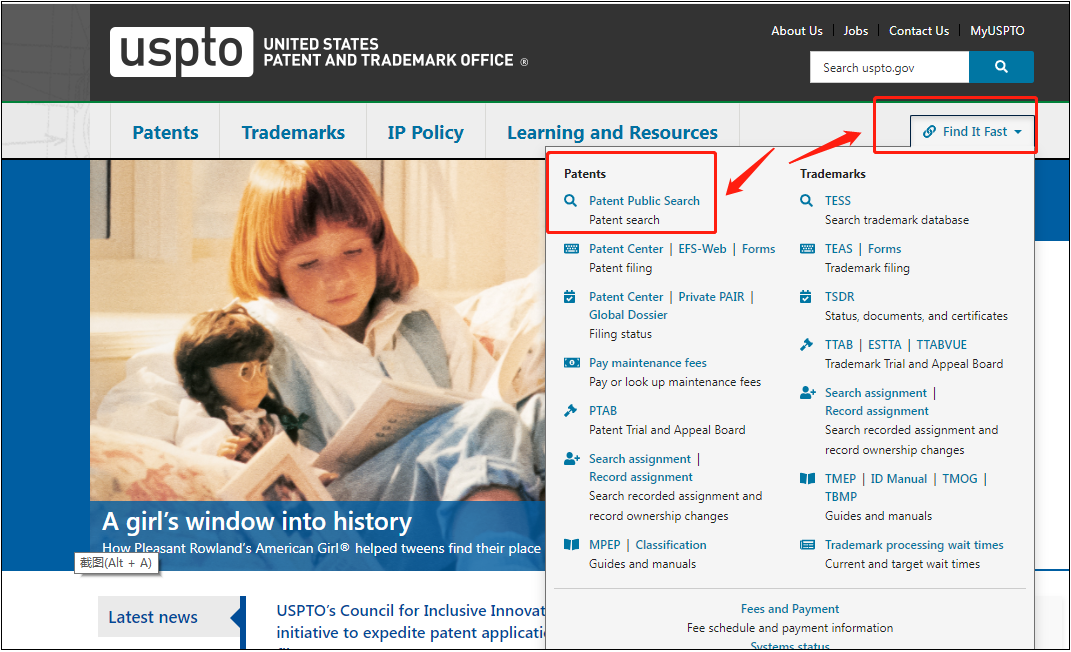Go to MyUSPTO link

[x=997, y=31]
